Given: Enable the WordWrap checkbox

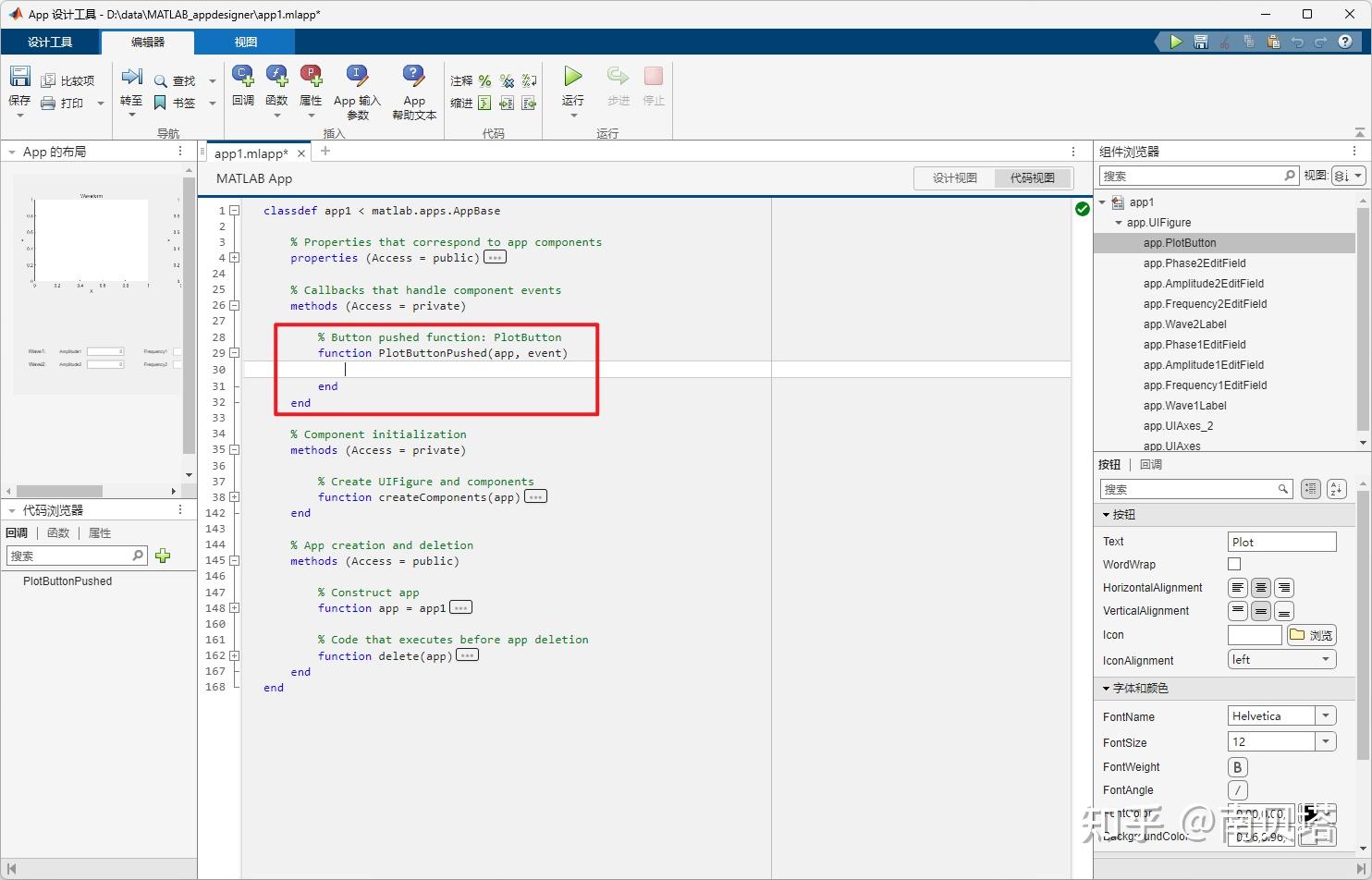Looking at the screenshot, I should (1234, 564).
